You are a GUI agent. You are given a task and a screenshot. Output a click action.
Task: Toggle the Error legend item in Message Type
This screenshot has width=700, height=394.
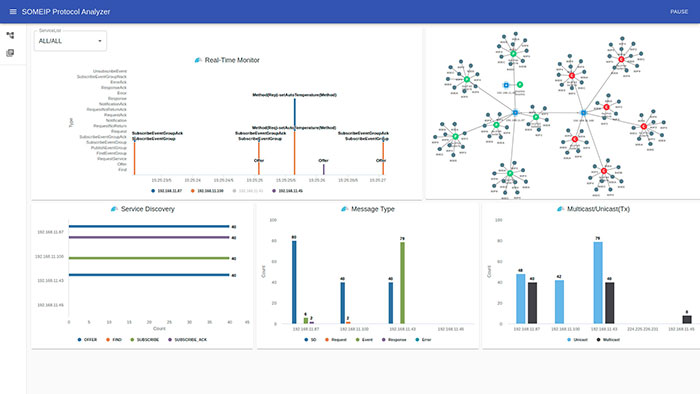423,340
